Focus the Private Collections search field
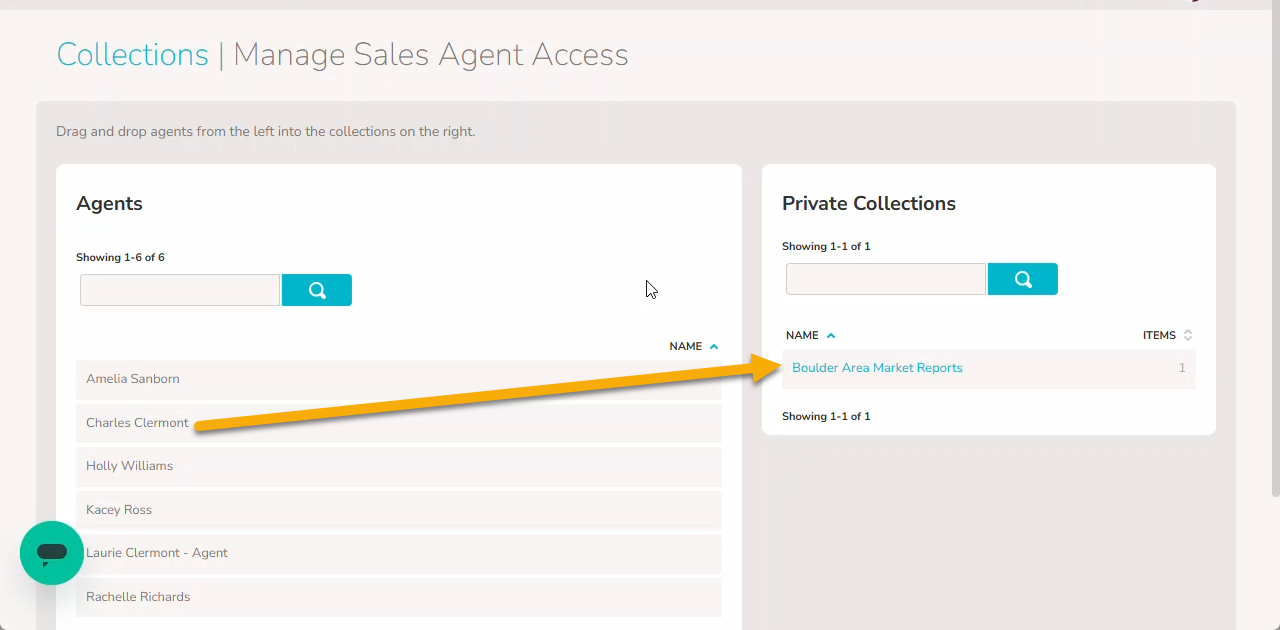1280x630 pixels. [x=886, y=279]
